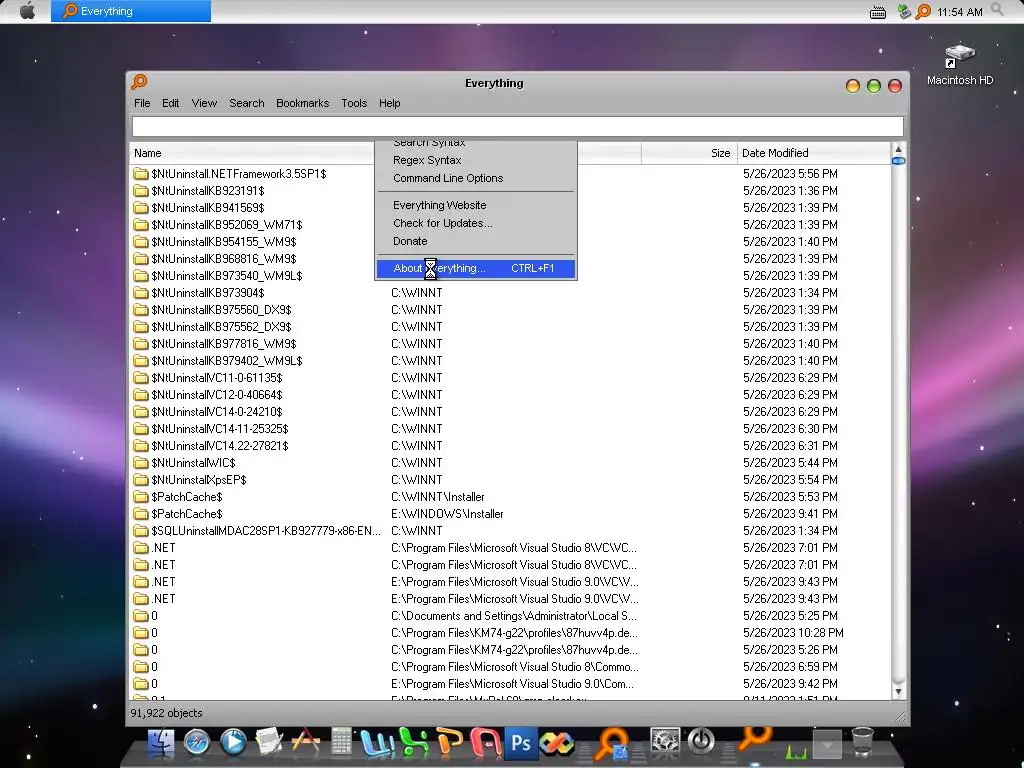
Task: Choose Donate from the Help menu
Action: (476, 241)
